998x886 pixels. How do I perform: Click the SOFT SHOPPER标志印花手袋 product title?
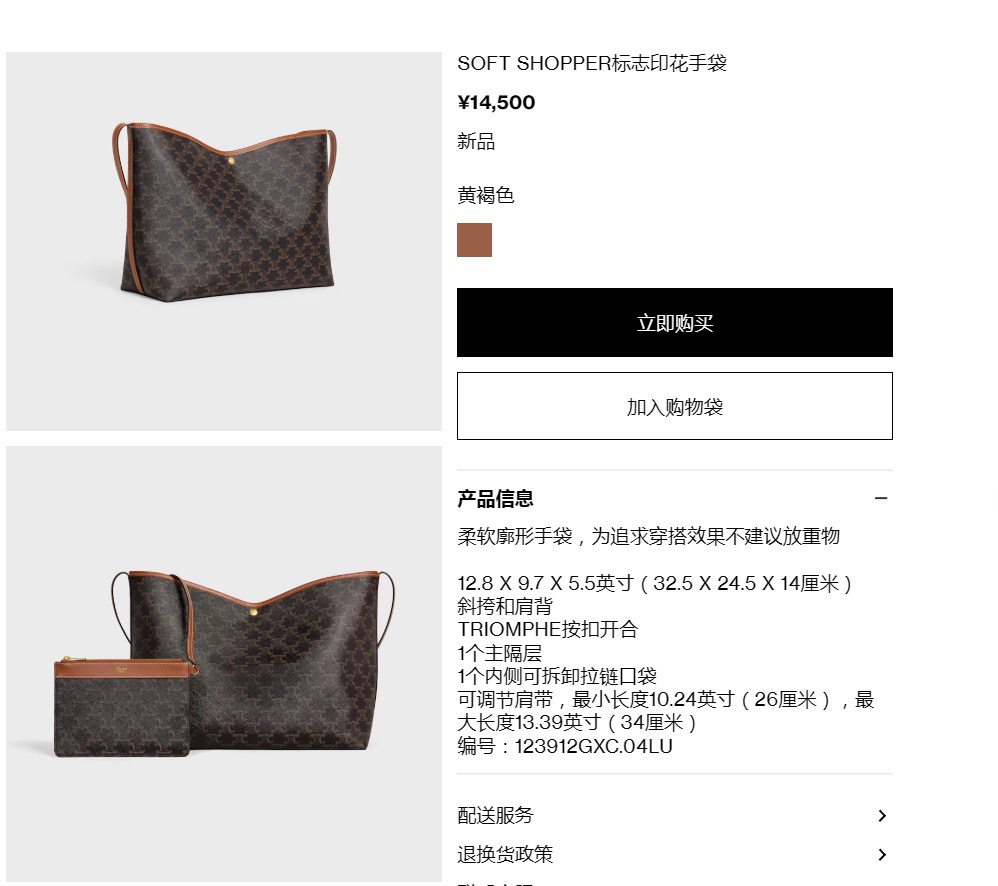[x=592, y=63]
